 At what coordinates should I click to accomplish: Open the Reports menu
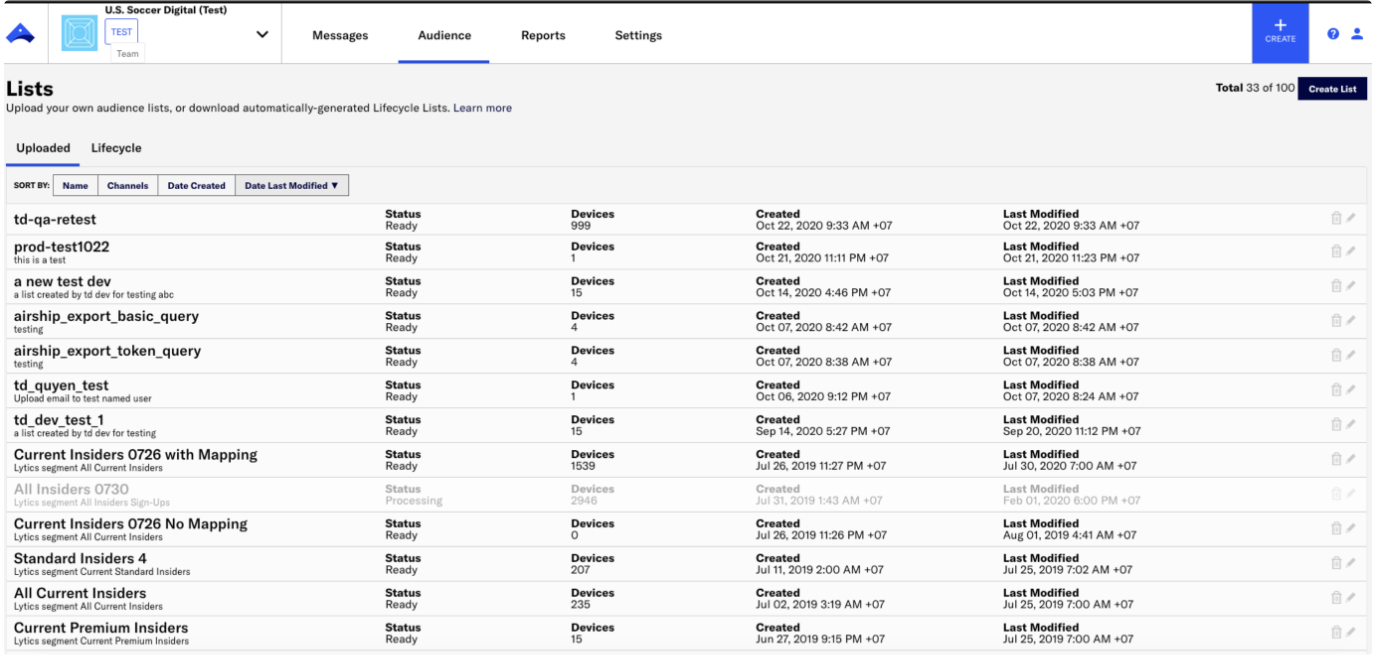coord(544,35)
